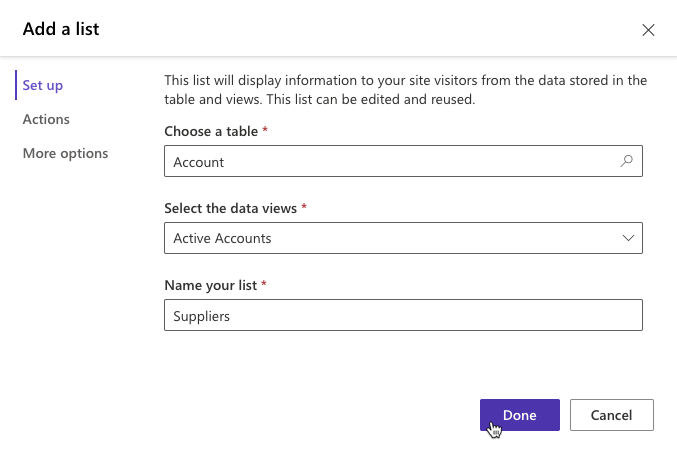Image resolution: width=677 pixels, height=456 pixels.
Task: Switch to the Set up tab
Action: point(43,85)
